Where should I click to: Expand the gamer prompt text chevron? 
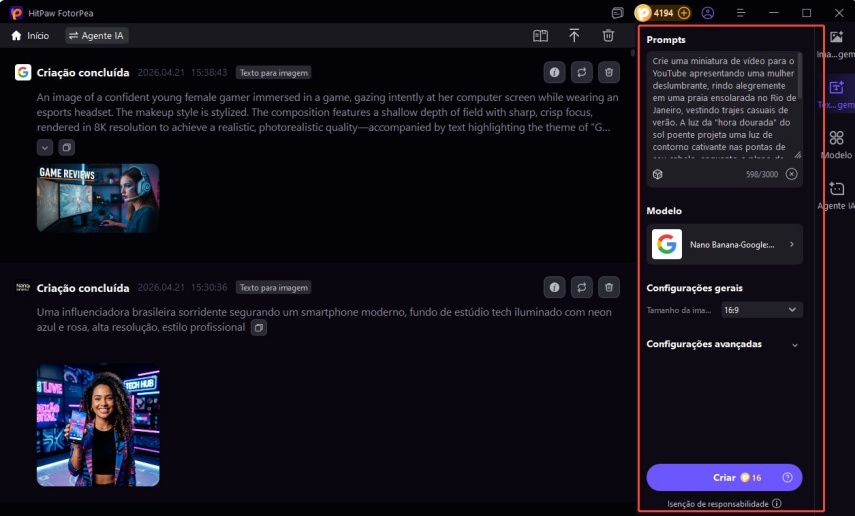point(45,147)
